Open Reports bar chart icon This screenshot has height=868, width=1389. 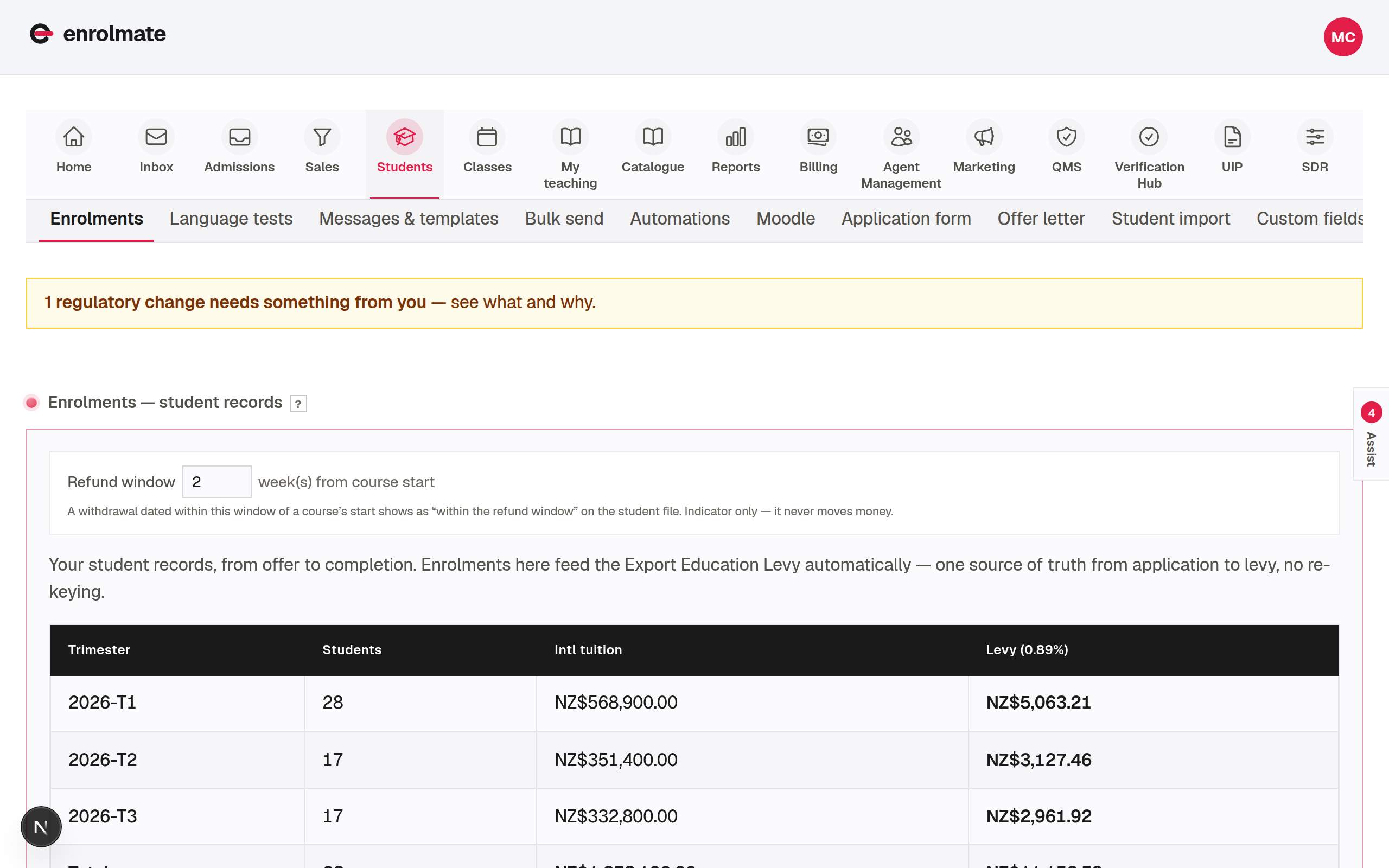(736, 137)
